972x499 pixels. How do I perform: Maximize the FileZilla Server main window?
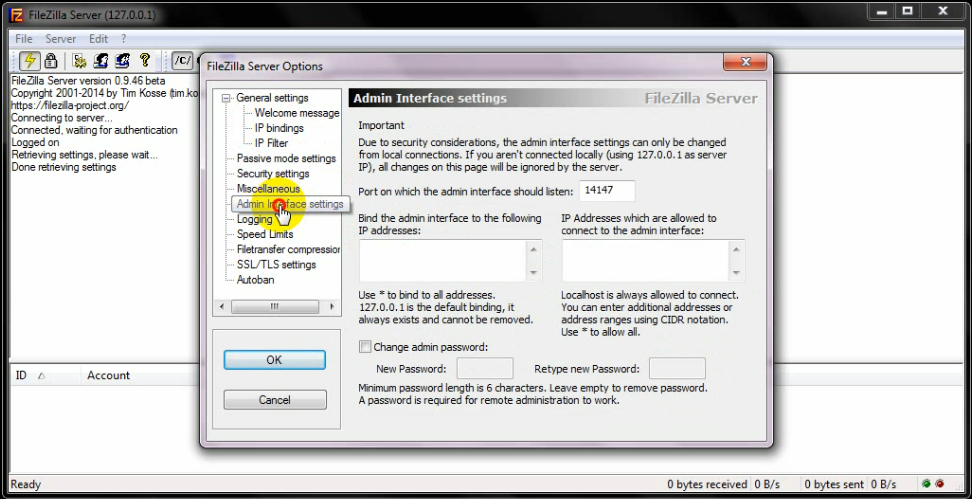click(908, 11)
